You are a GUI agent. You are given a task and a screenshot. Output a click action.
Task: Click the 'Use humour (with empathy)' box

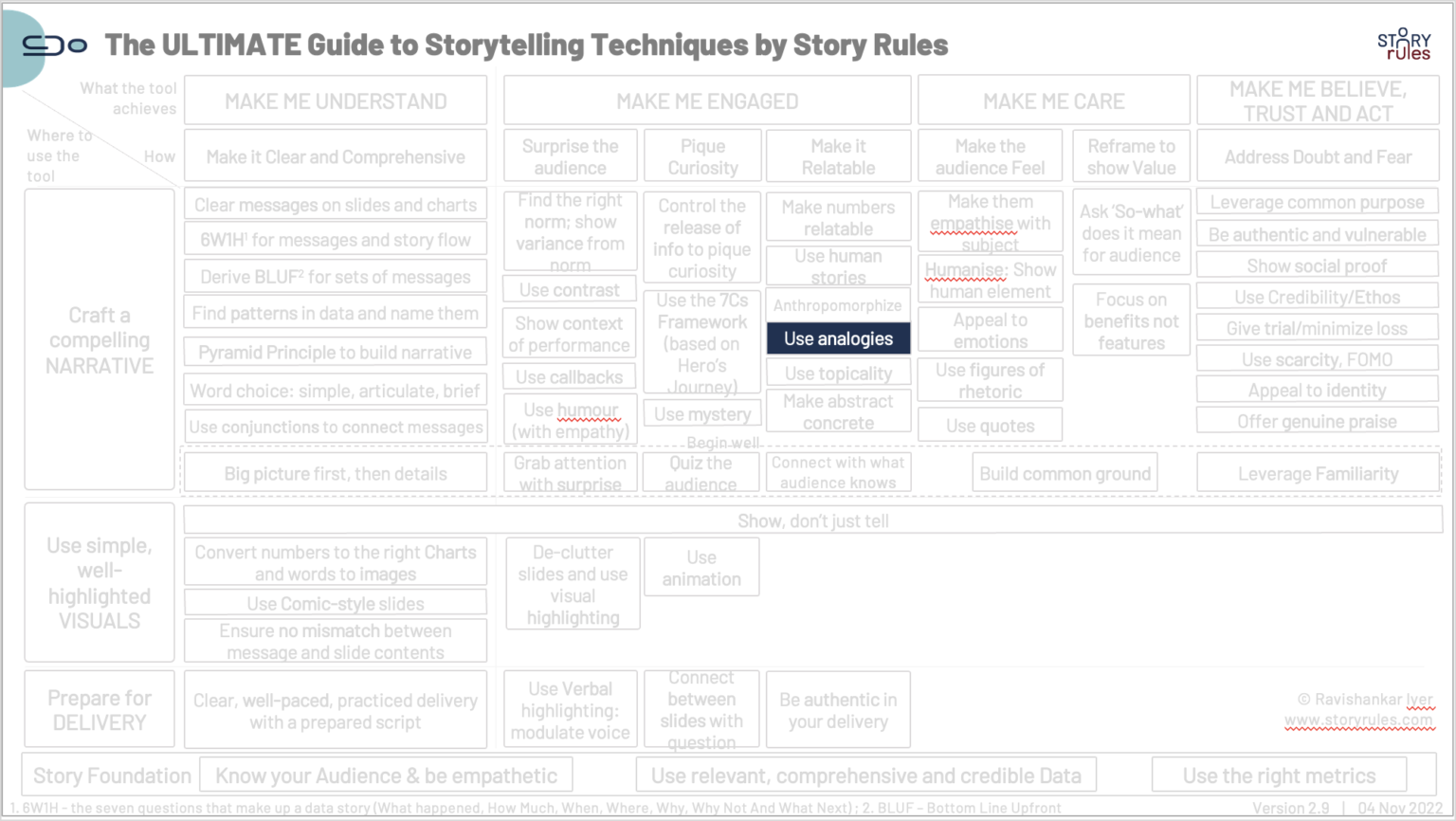pos(569,417)
